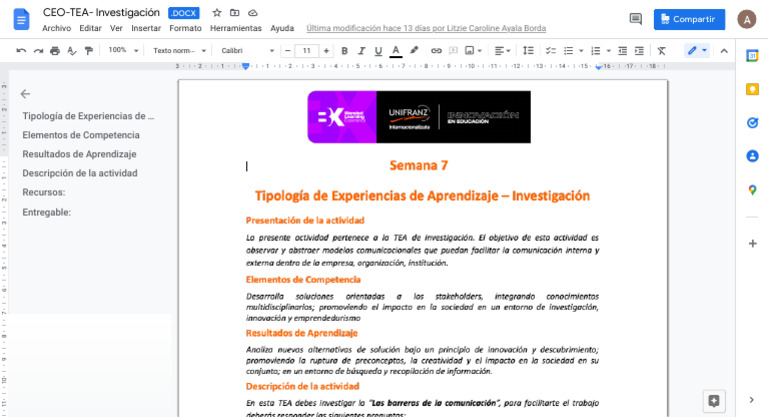The height and width of the screenshot is (417, 768).
Task: Open the Ayuda menu
Action: 282,28
